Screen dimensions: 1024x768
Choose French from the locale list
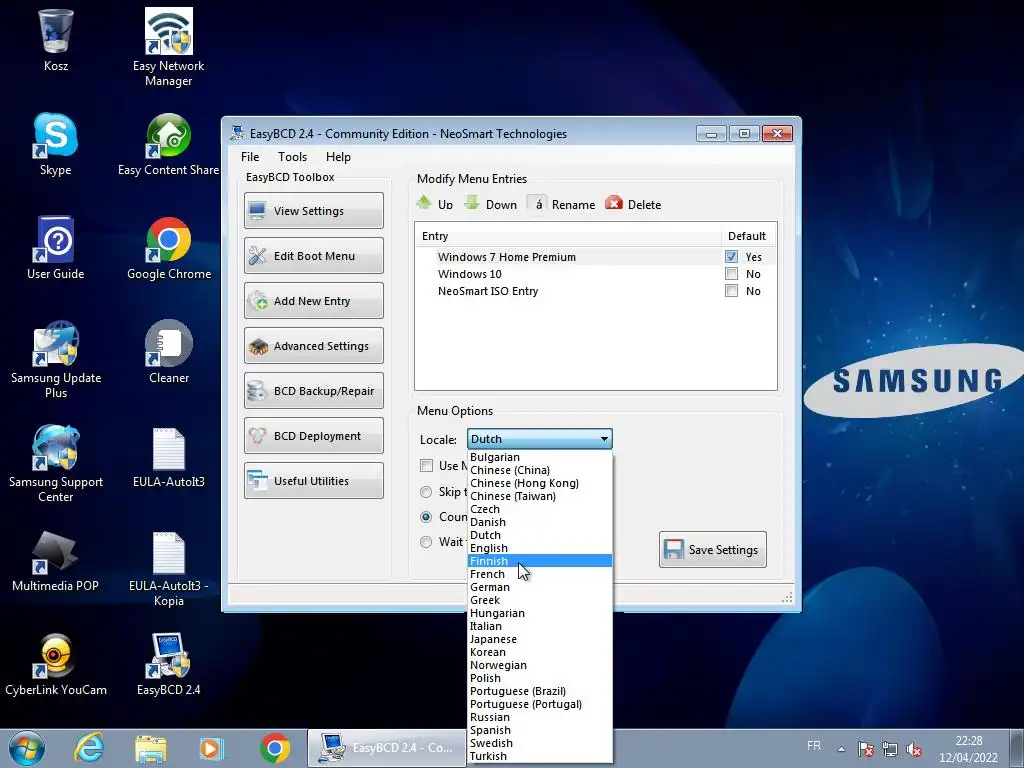tap(539, 574)
